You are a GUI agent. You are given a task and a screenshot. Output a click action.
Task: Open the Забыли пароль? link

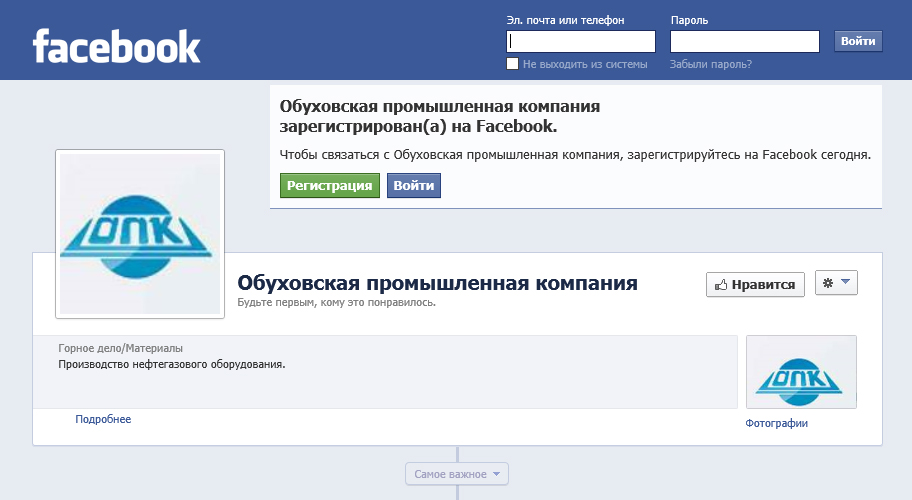711,64
